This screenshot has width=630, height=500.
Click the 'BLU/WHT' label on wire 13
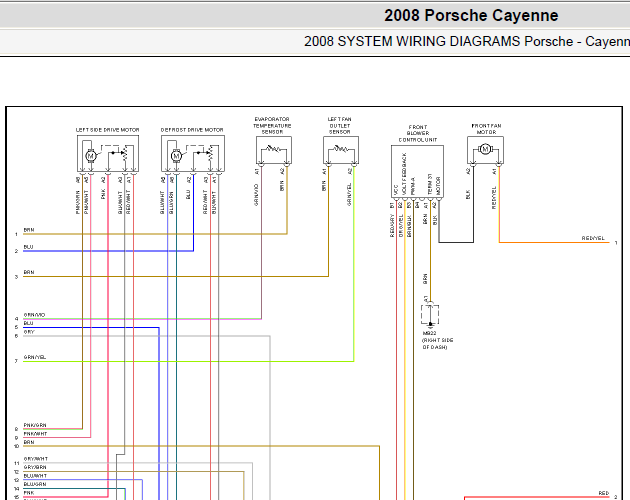35,475
